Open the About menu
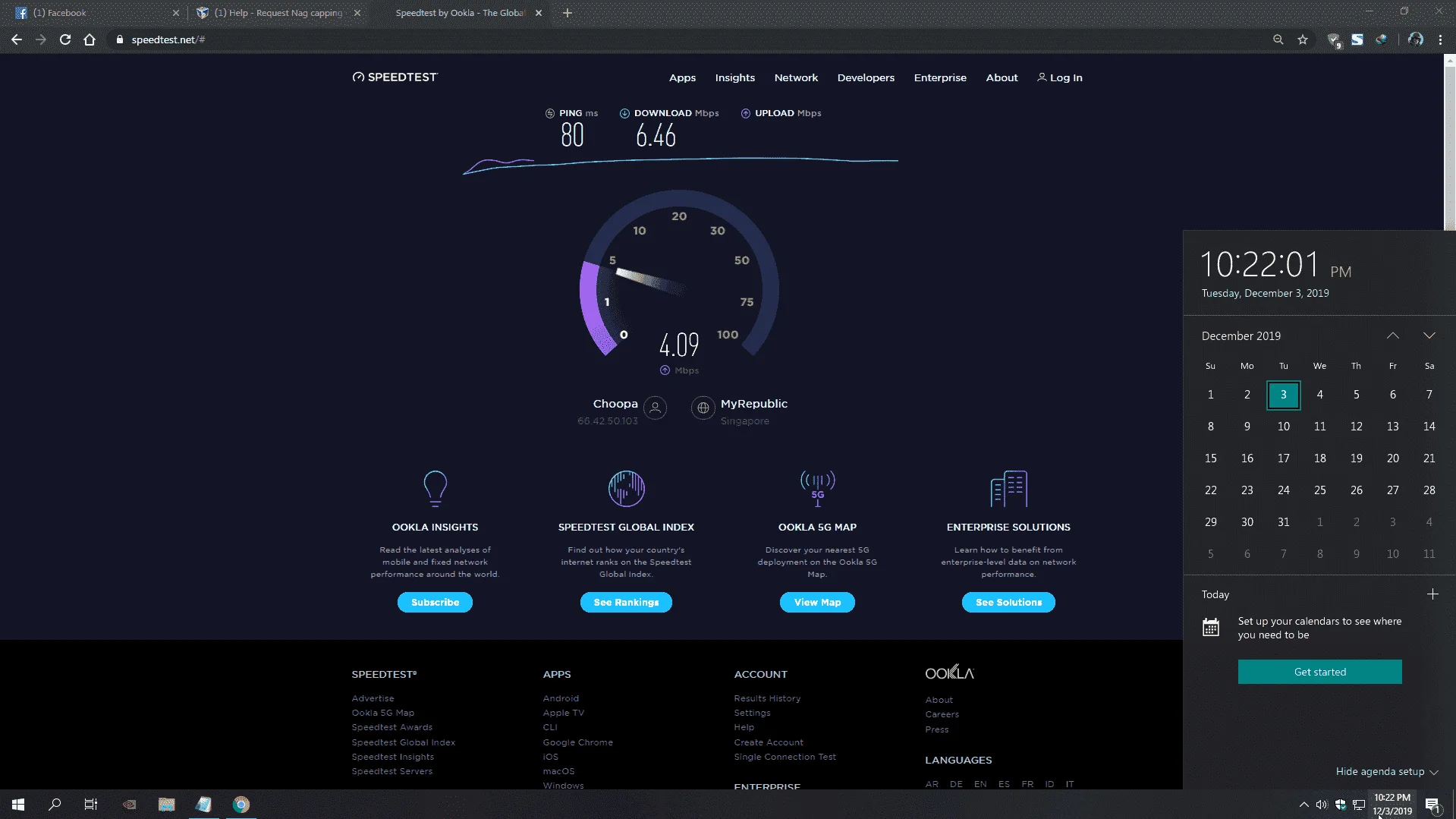The width and height of the screenshot is (1456, 819). coord(1002,77)
